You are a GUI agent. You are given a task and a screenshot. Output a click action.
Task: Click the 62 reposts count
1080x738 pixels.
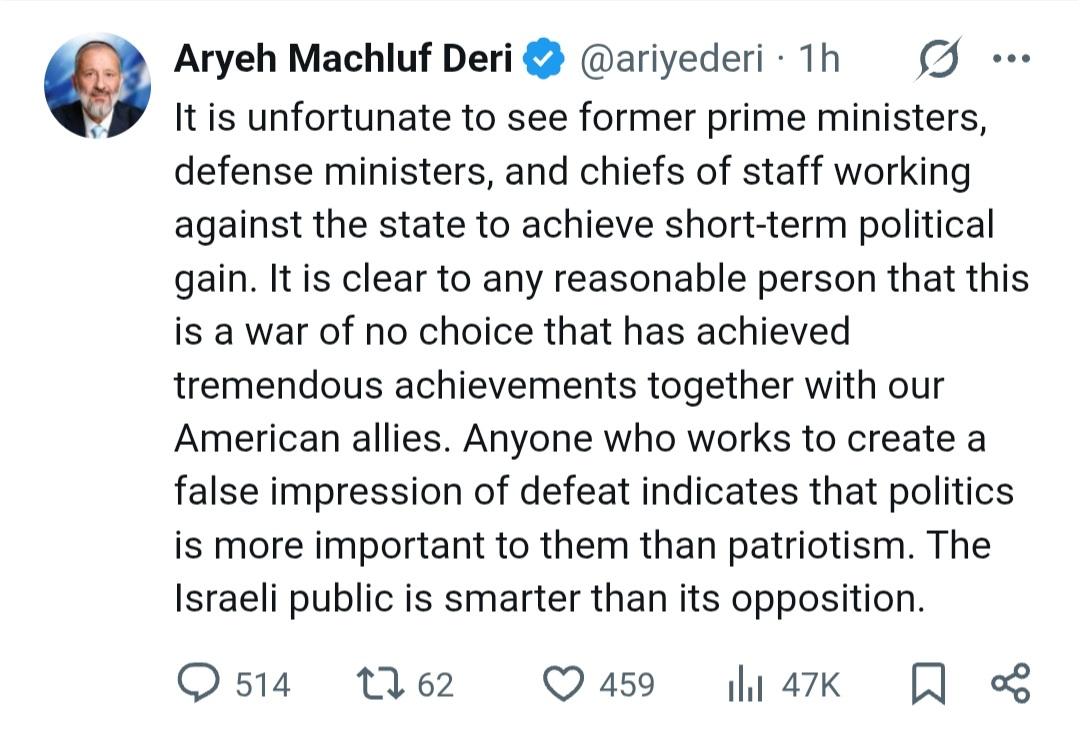(x=435, y=685)
